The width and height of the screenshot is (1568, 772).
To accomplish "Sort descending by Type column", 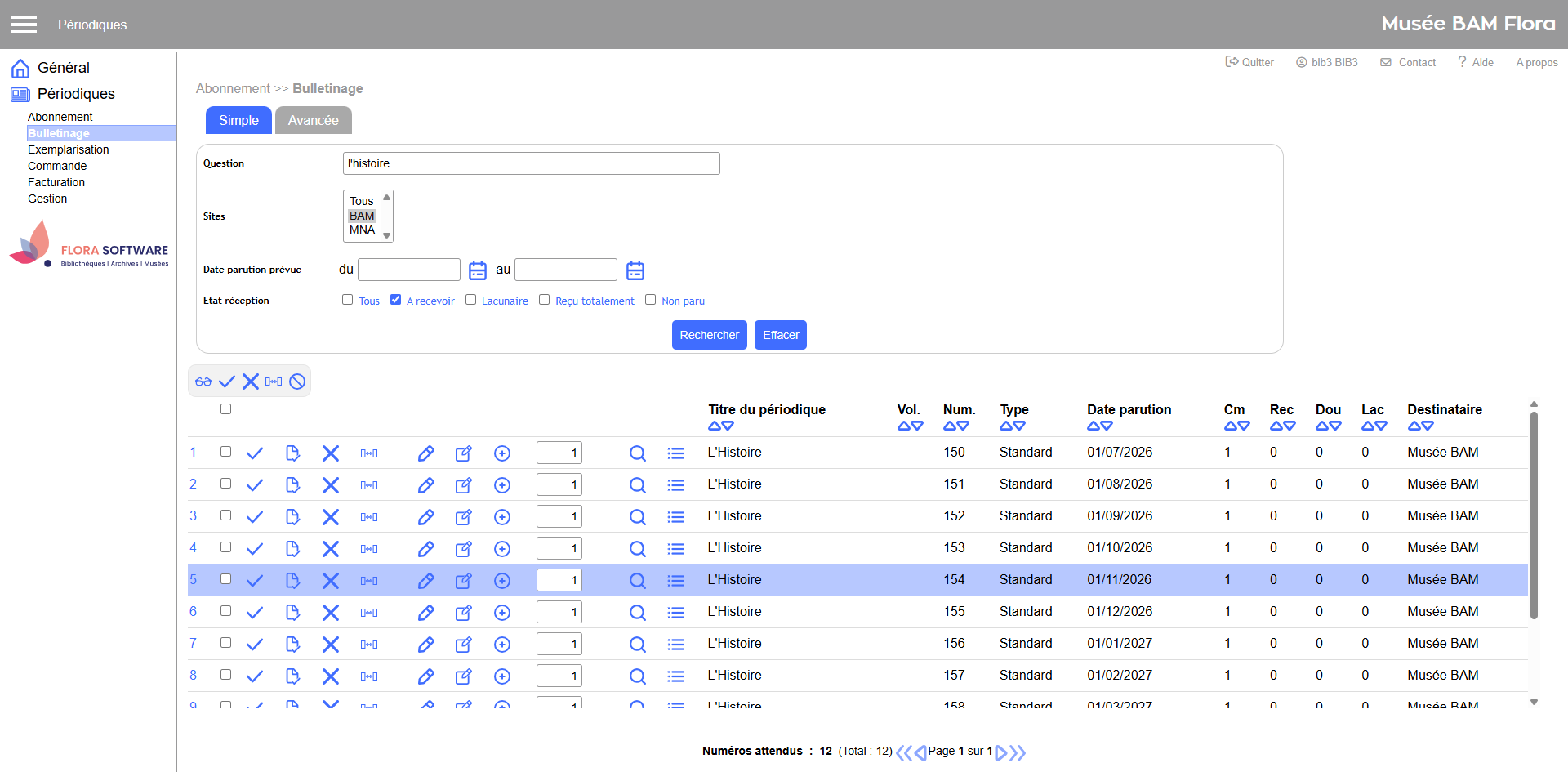I will [x=1020, y=426].
